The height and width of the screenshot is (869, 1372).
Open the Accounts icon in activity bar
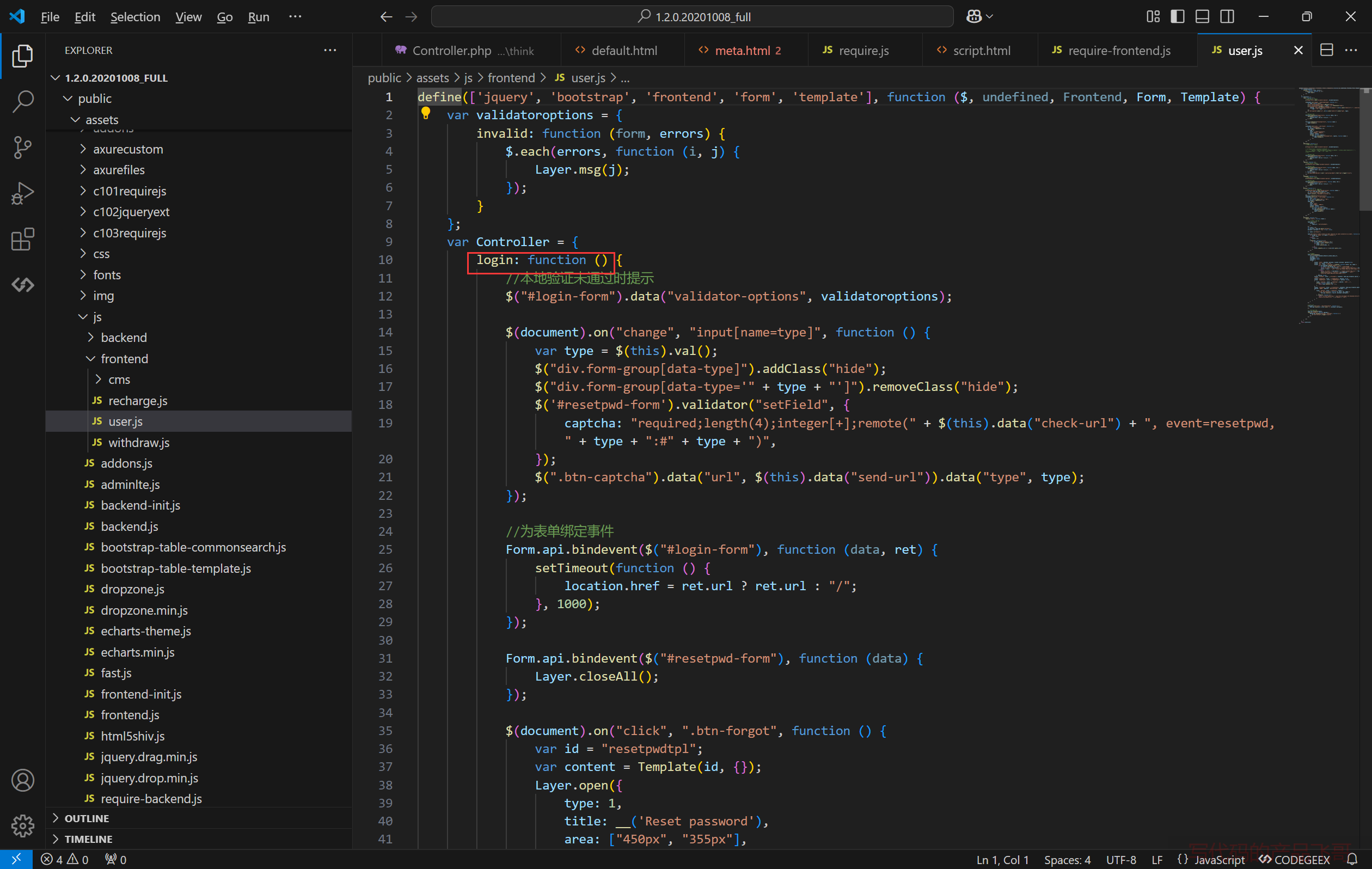click(x=23, y=780)
